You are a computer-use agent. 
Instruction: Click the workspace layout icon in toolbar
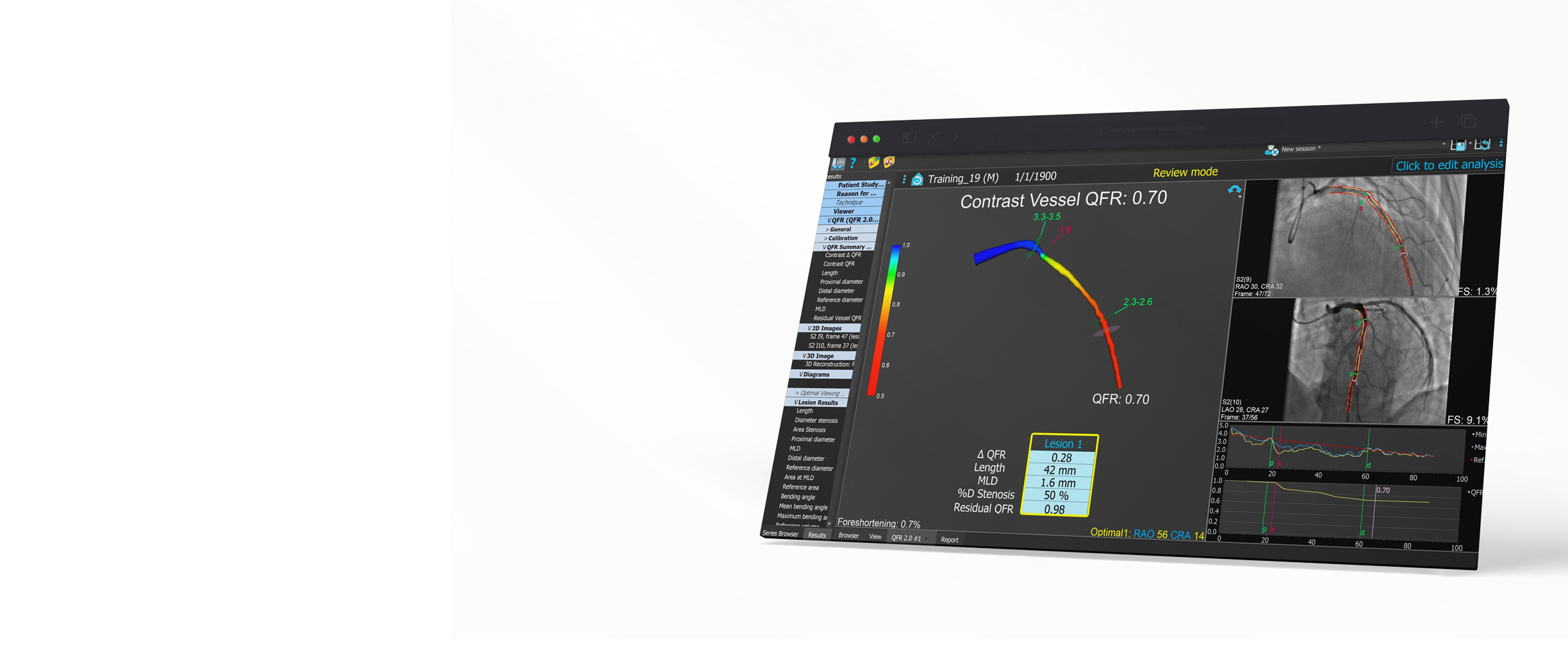coord(838,164)
